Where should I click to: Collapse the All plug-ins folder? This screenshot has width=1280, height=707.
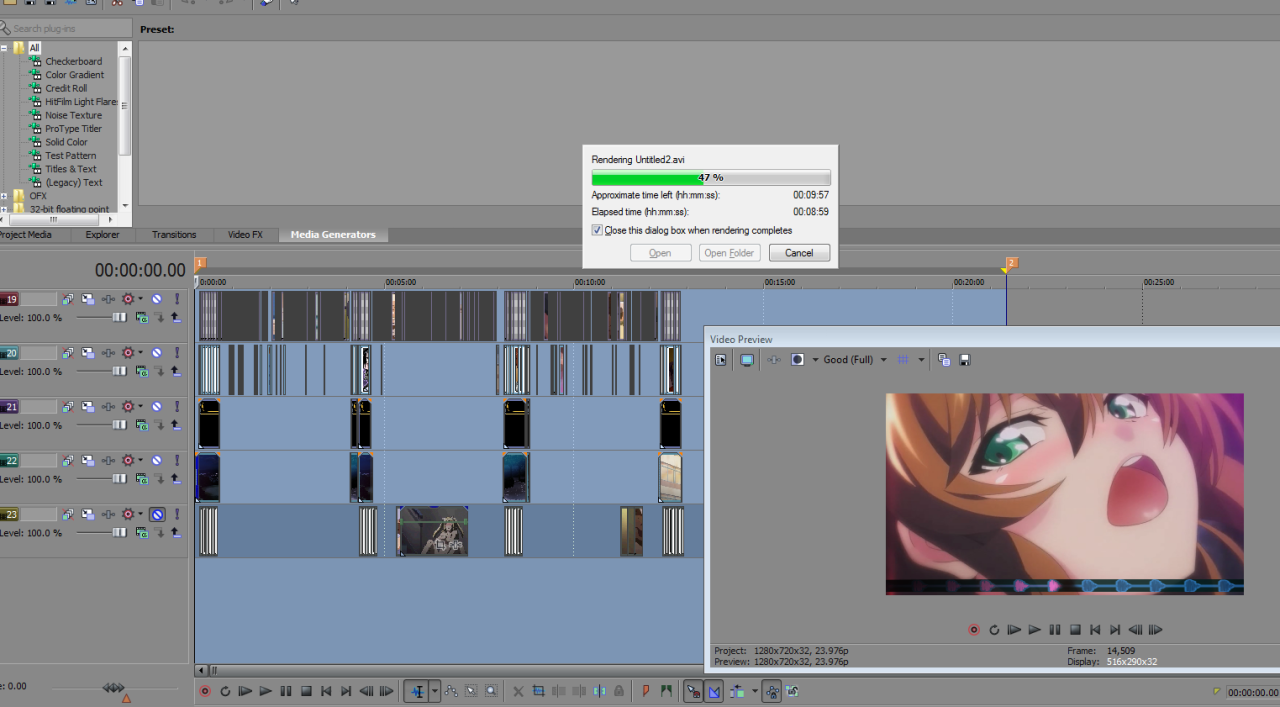point(4,48)
